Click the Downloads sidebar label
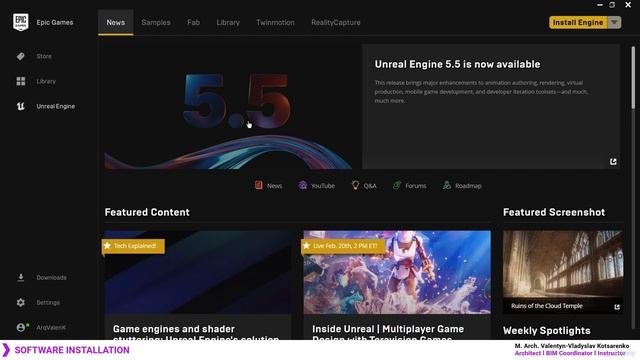 click(x=51, y=278)
